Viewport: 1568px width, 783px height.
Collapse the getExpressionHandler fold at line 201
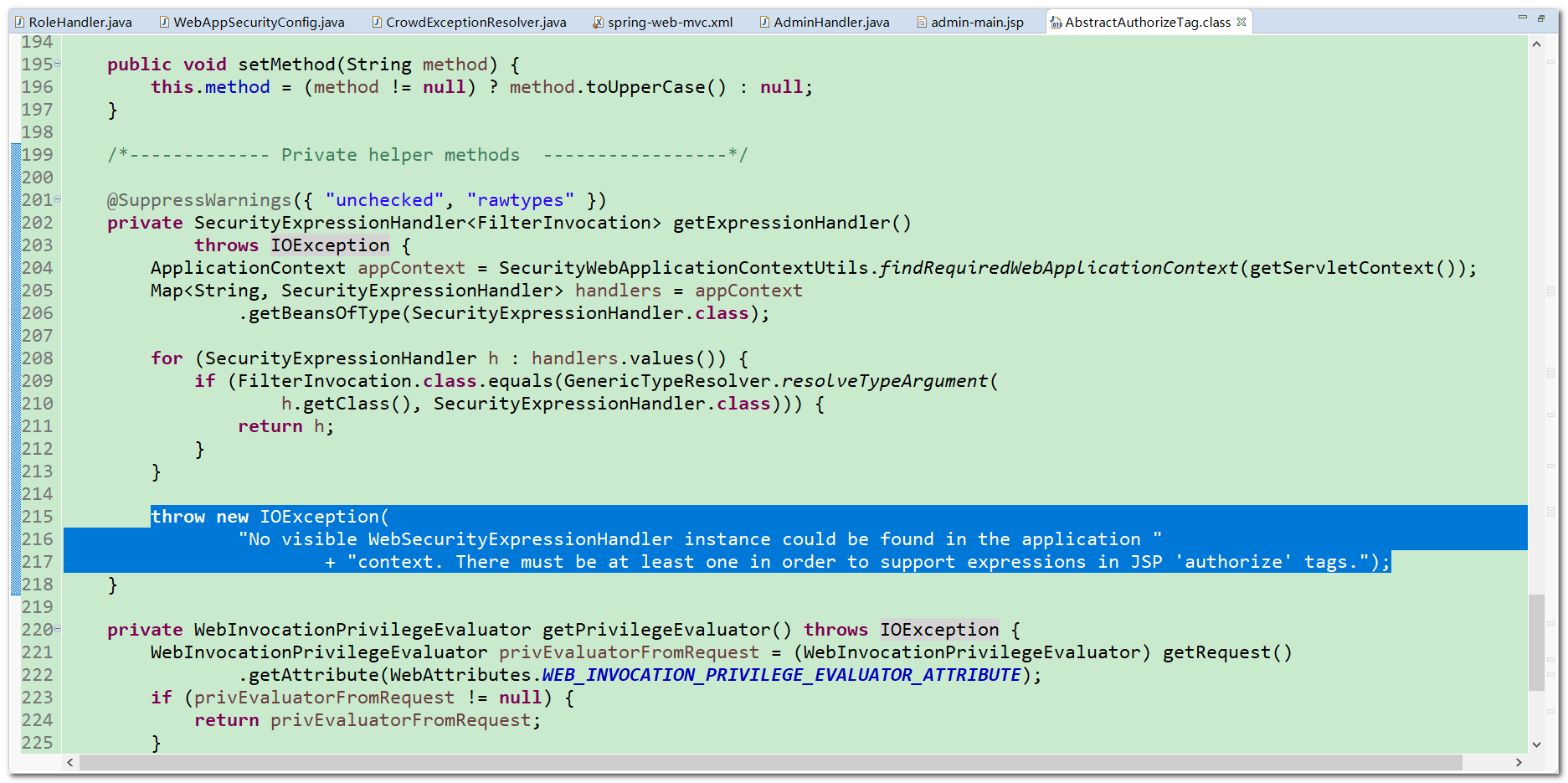[x=58, y=200]
